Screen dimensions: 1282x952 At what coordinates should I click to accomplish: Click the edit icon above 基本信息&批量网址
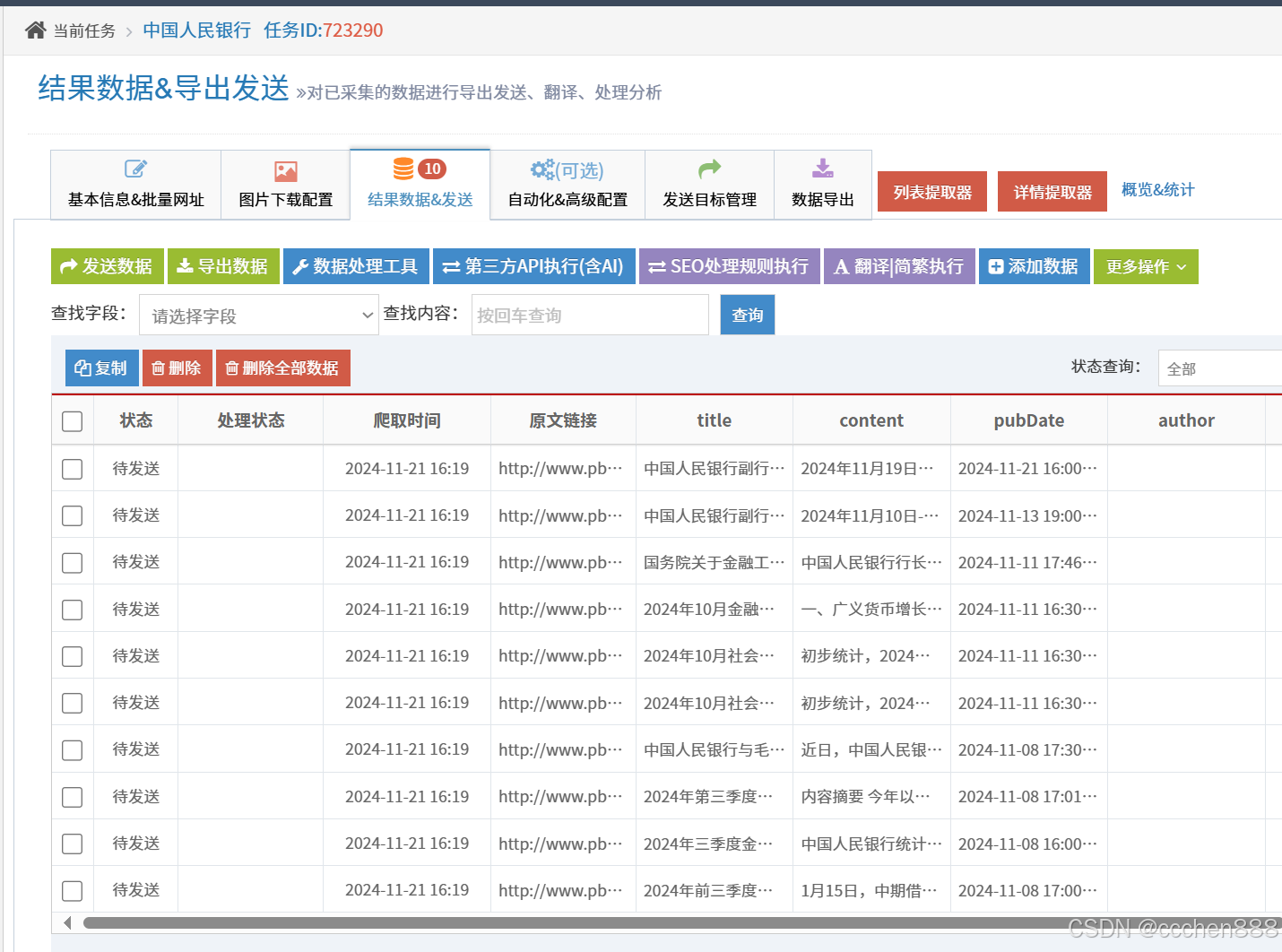pos(135,169)
